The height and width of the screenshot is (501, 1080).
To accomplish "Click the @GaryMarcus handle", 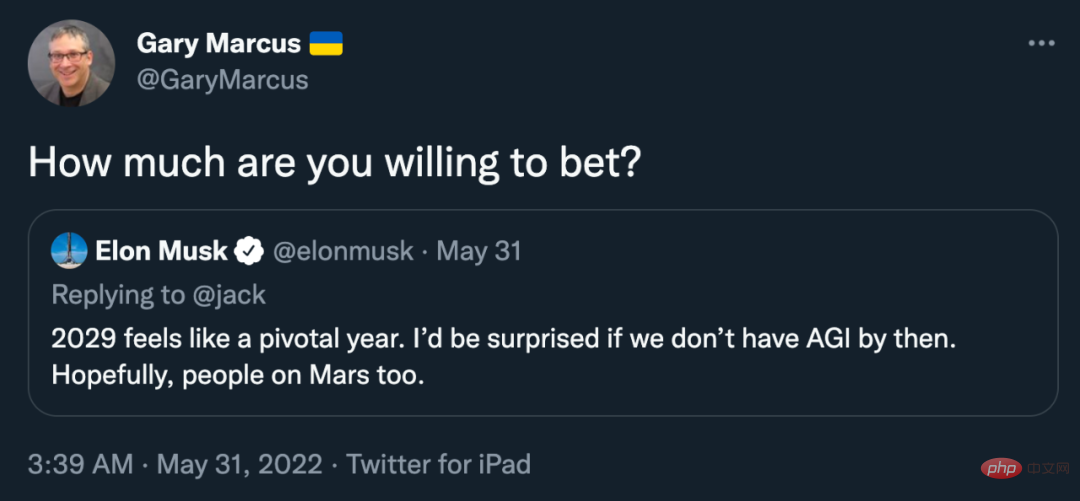I will [x=222, y=80].
